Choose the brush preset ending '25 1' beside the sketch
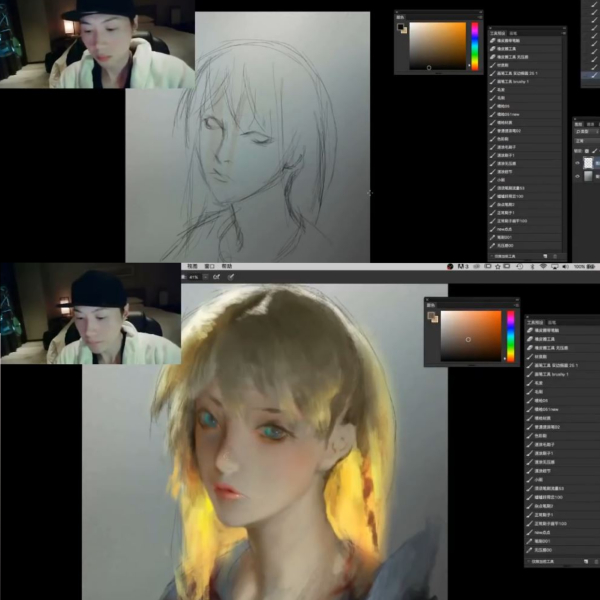The width and height of the screenshot is (600, 600). coord(525,73)
